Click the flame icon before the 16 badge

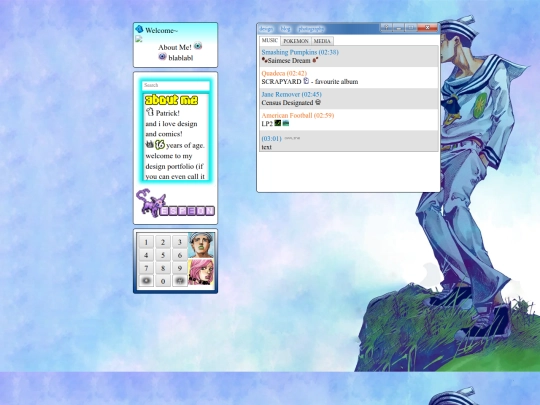(x=149, y=144)
